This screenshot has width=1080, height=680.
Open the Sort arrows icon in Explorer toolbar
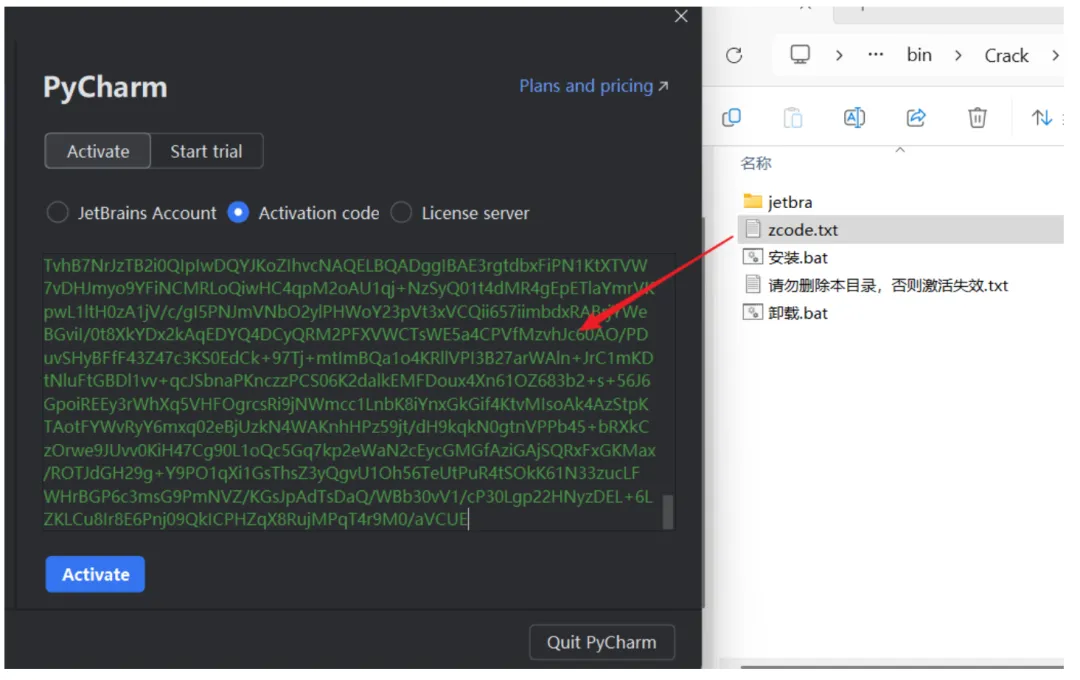point(1041,118)
